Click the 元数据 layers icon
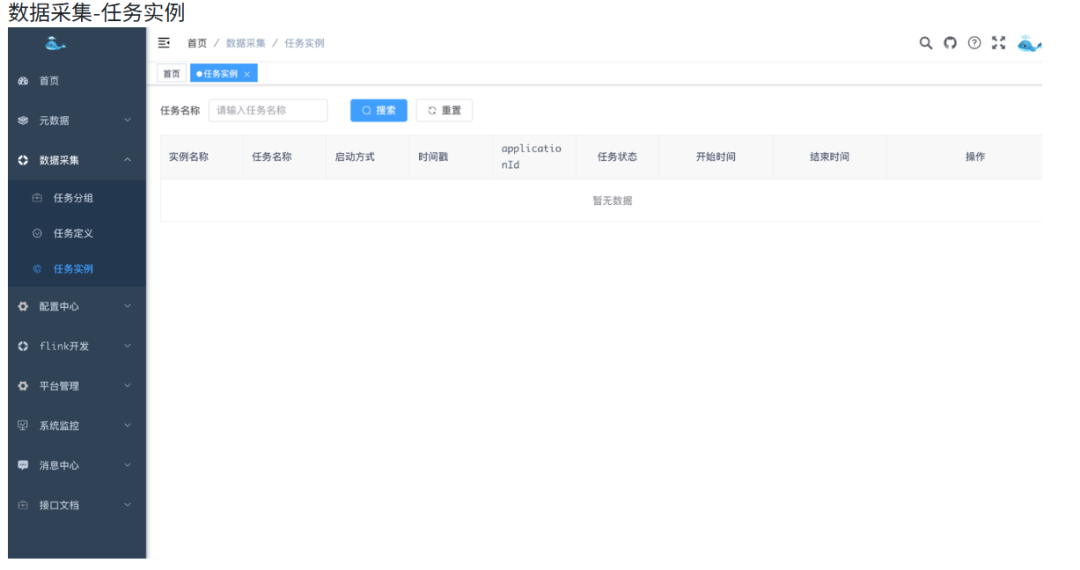1080x570 pixels. click(23, 120)
